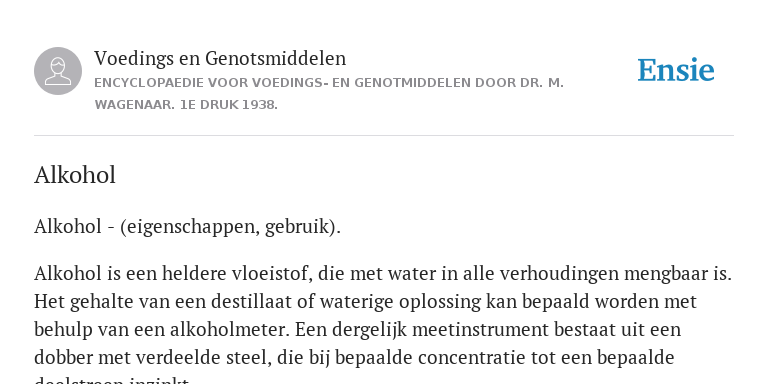The width and height of the screenshot is (768, 384).
Task: Click the word mengbaar in the first sentence
Action: 663,273
